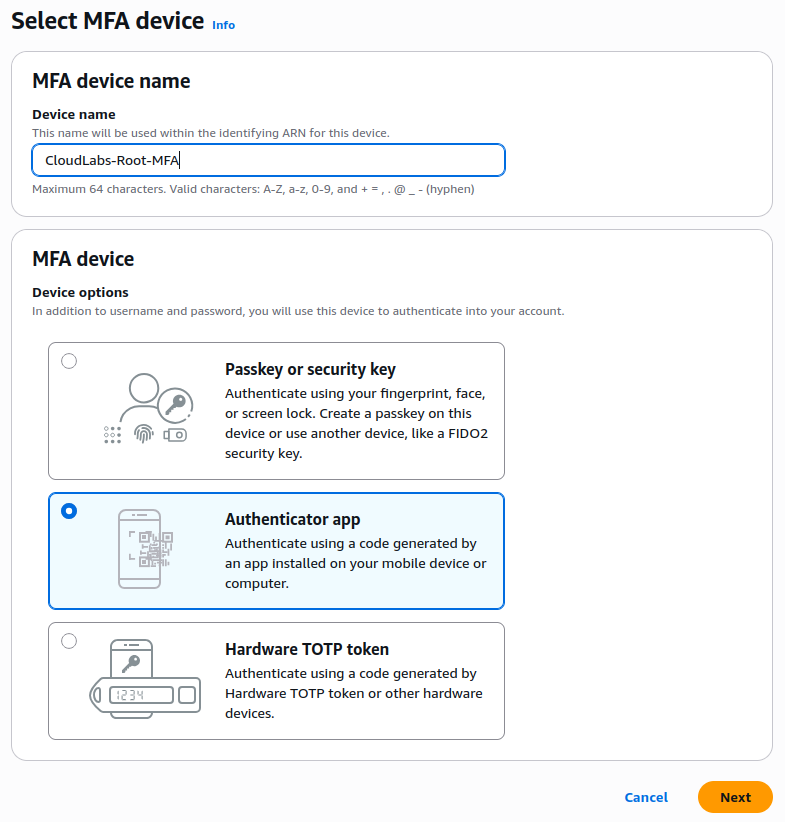Click the 'Maximum 64 characters' helper text
The image size is (785, 822).
pyautogui.click(x=253, y=189)
